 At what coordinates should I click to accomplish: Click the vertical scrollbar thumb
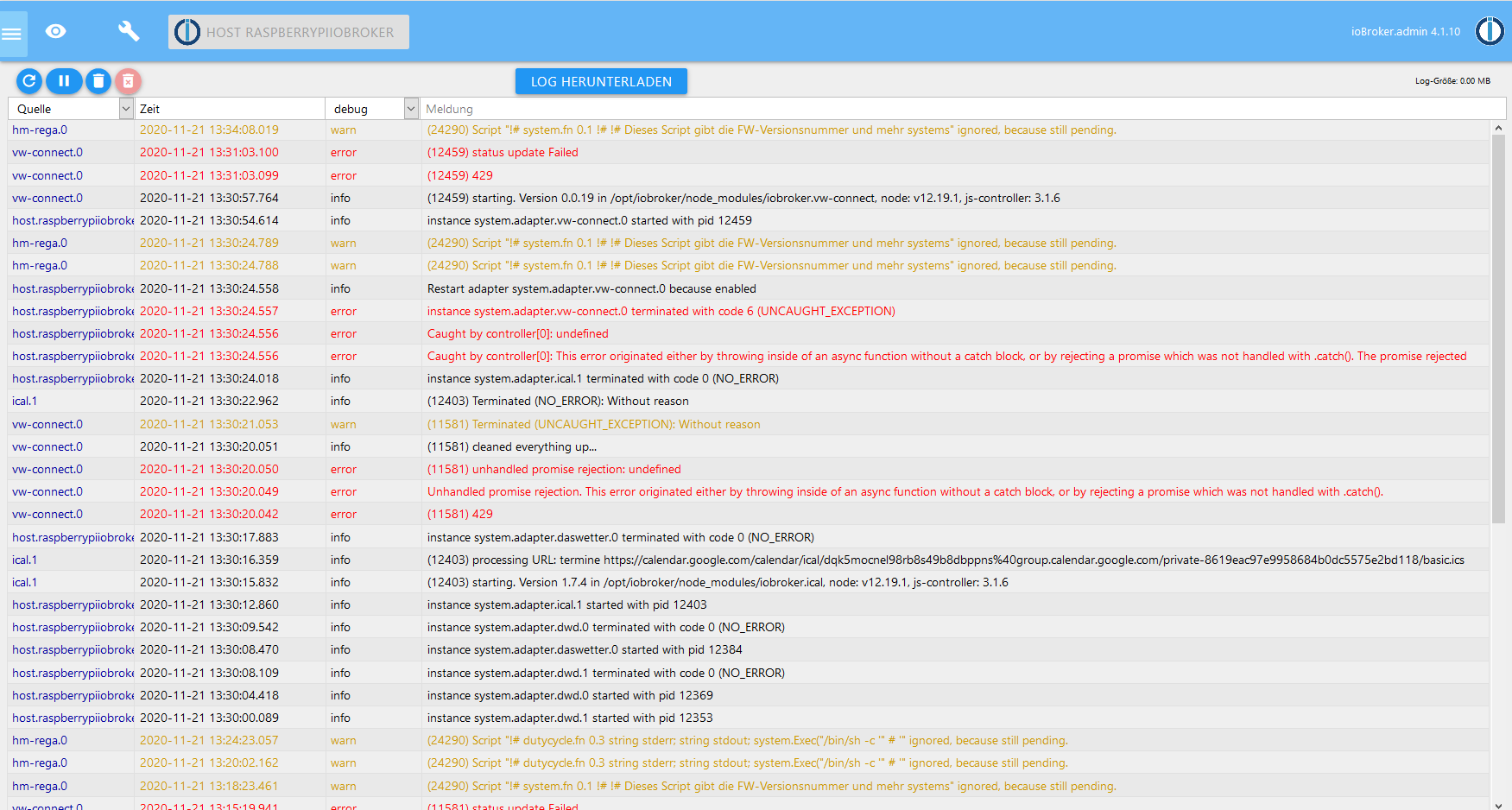1498,328
